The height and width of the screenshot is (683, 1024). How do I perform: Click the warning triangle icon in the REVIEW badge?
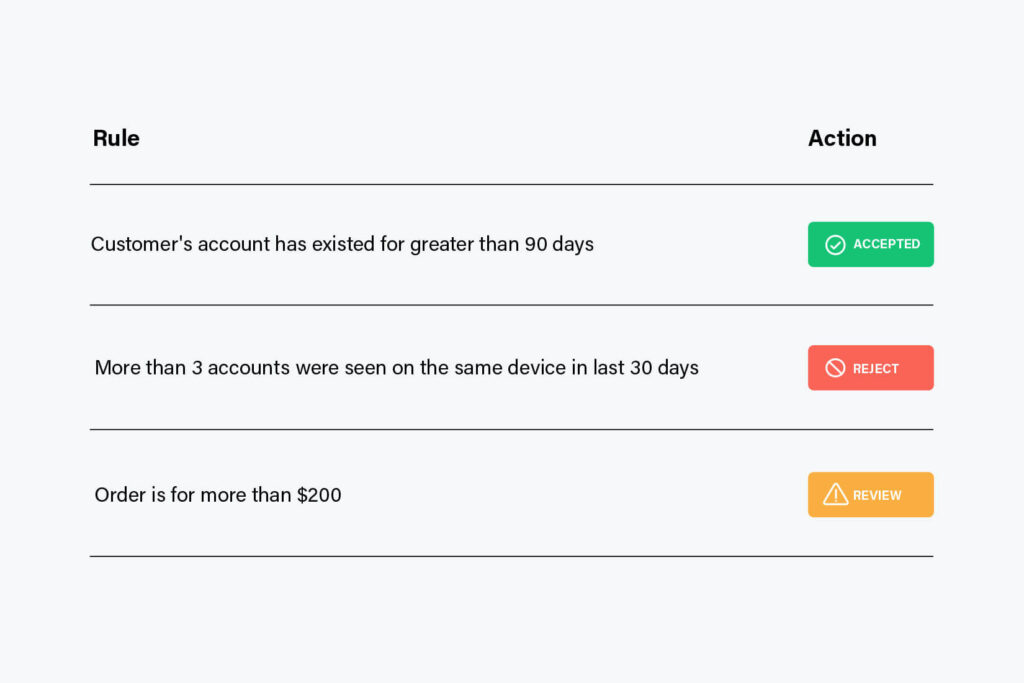coord(835,495)
